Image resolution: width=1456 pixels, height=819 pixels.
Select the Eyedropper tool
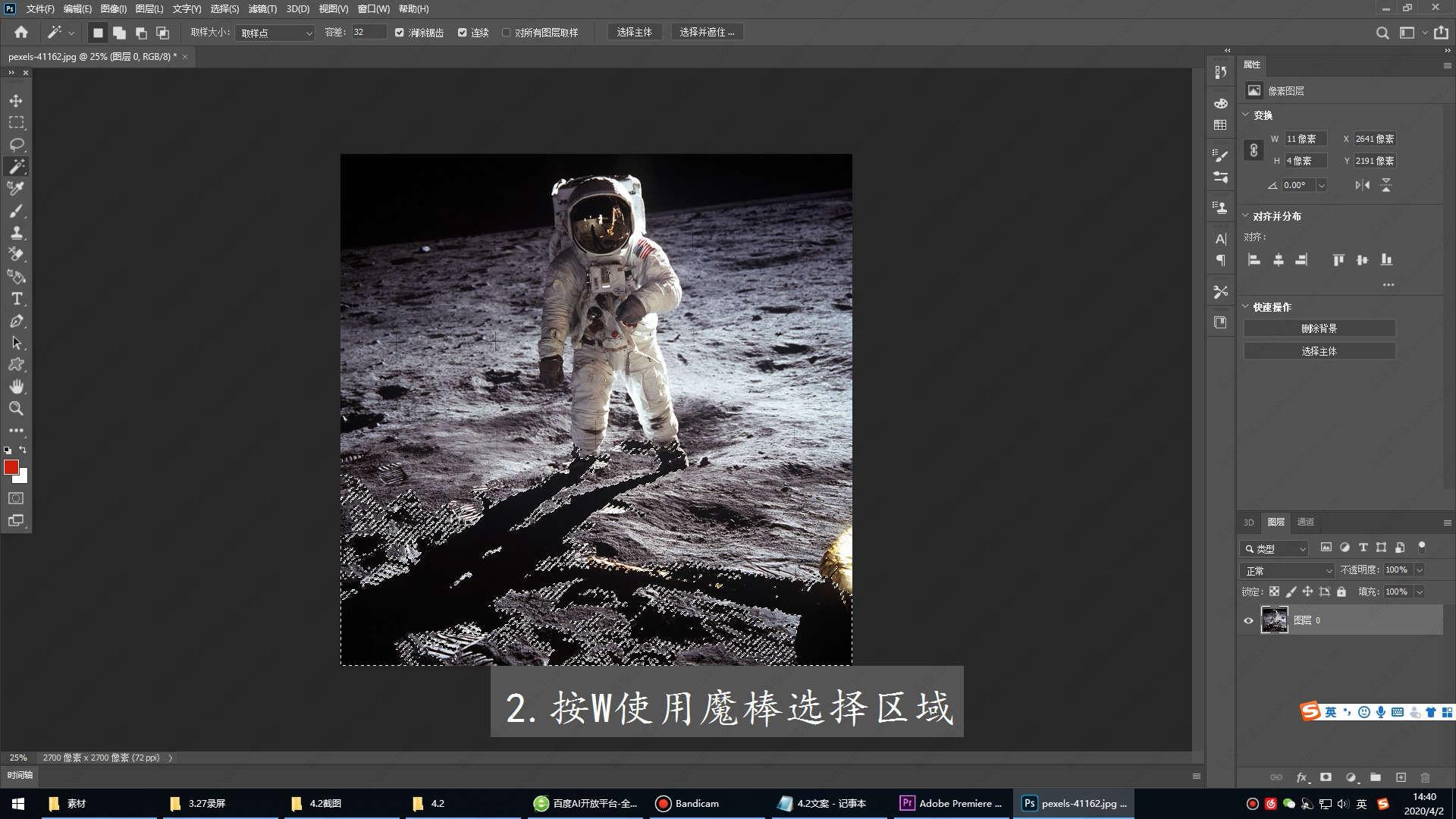[x=16, y=188]
